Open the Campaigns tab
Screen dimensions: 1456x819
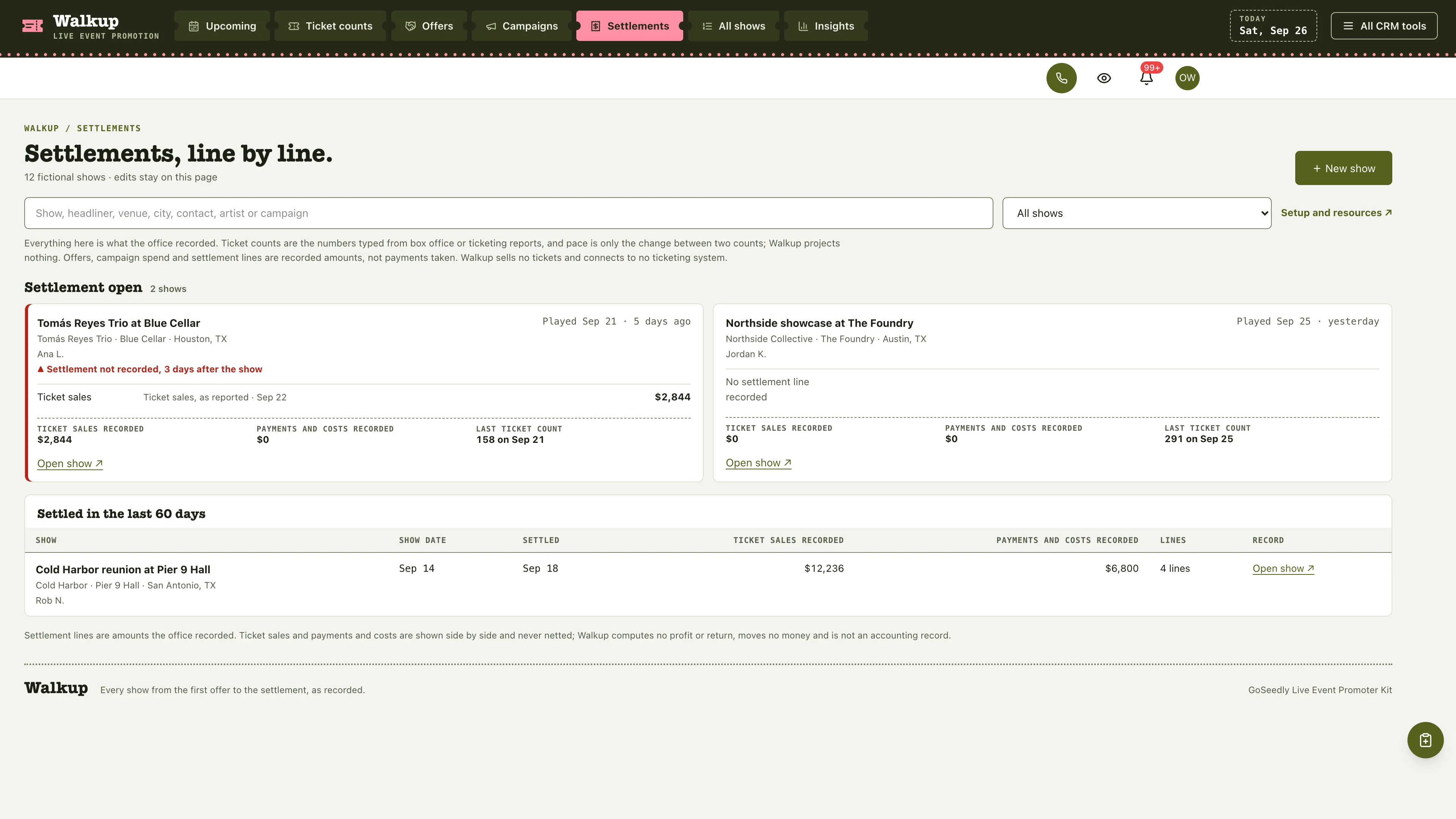tap(522, 26)
